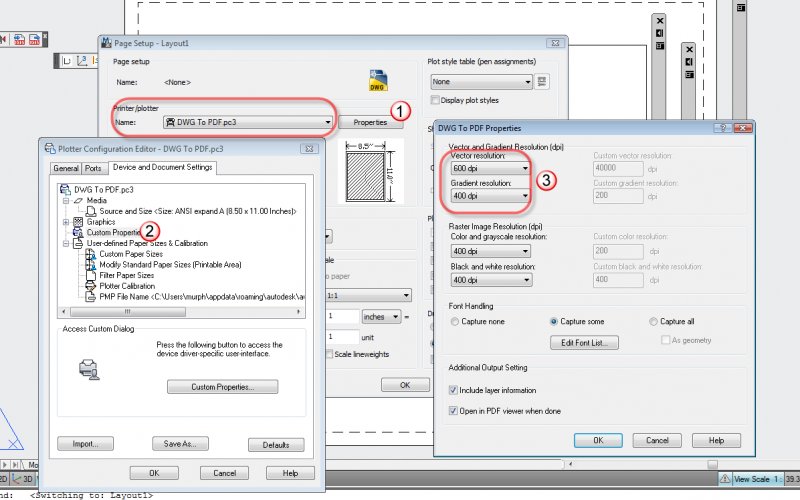This screenshot has height=500, width=800.
Task: Toggle Display plot styles checkbox
Action: click(x=435, y=100)
